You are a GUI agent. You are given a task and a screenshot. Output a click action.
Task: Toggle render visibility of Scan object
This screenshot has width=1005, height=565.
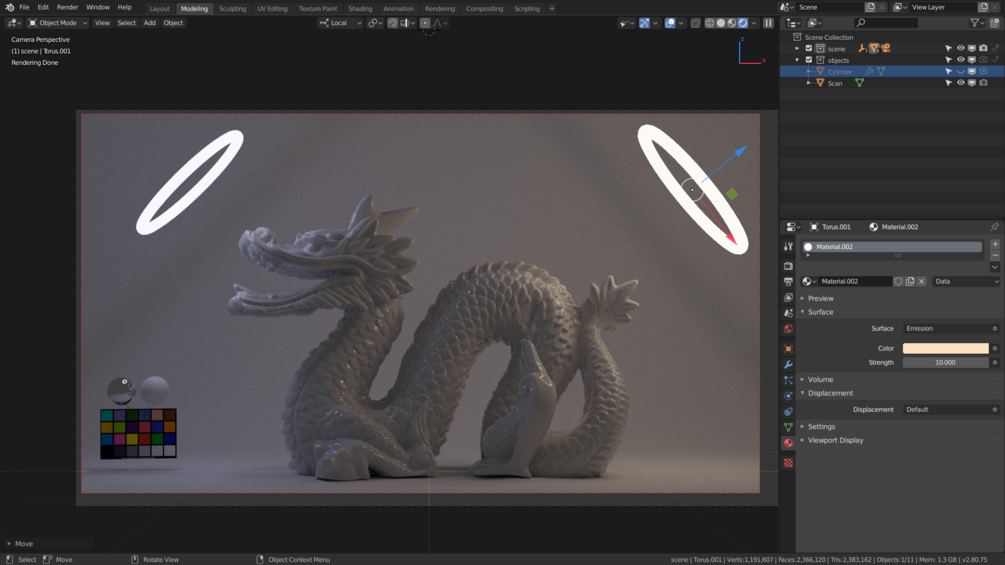[x=983, y=83]
